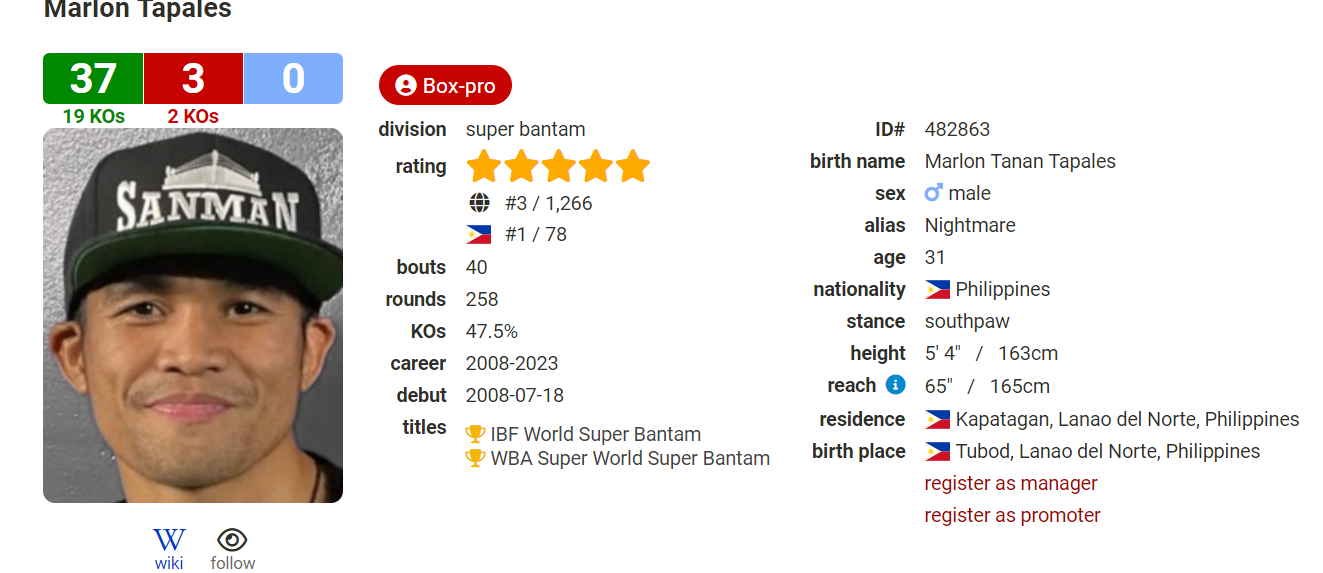Image resolution: width=1323 pixels, height=573 pixels.
Task: Click the IBF World Super Bantam trophy icon
Action: [475, 434]
